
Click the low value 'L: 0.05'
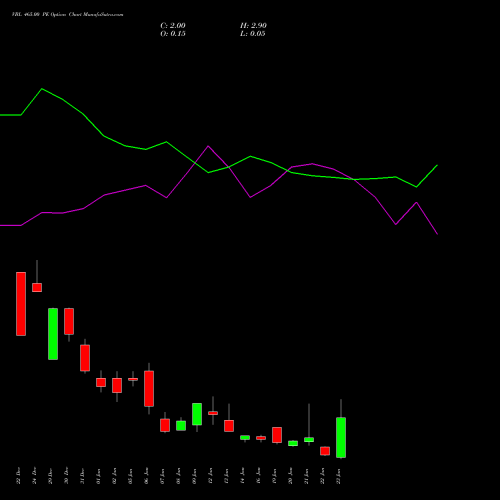pos(253,34)
